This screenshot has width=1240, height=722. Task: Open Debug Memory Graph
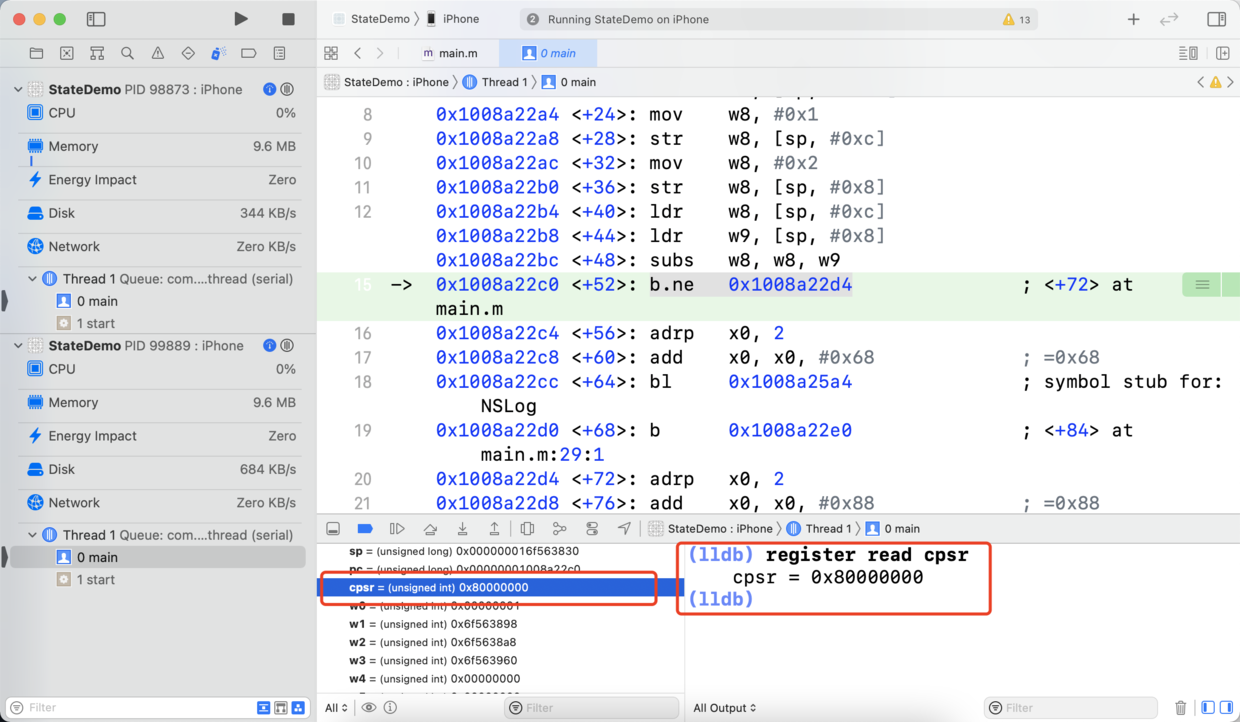pyautogui.click(x=559, y=528)
